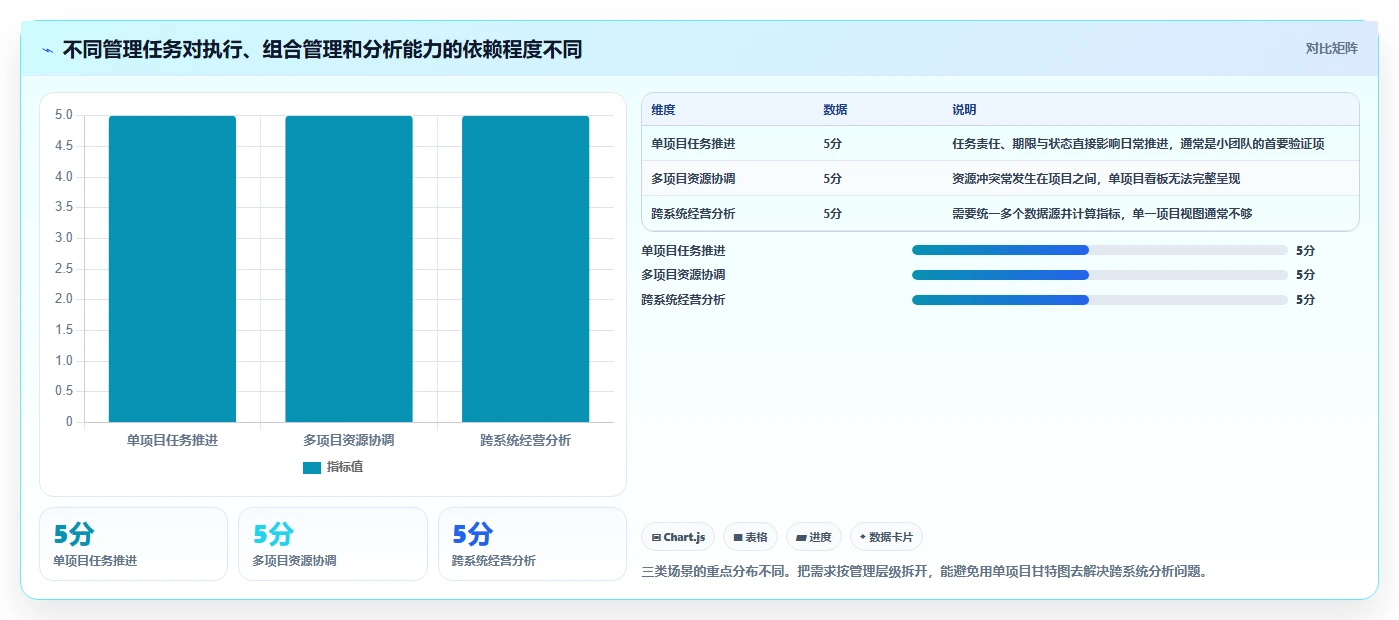The width and height of the screenshot is (1399, 620).
Task: Click the 数据 table column header
Action: click(835, 110)
